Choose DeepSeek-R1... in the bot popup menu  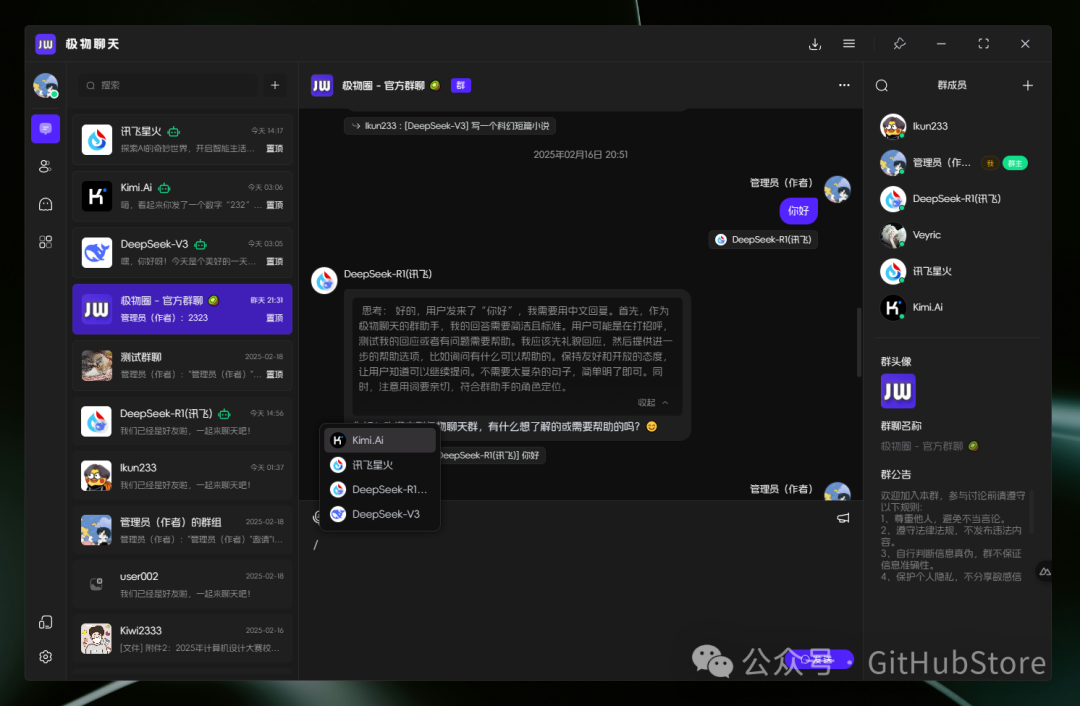tap(380, 490)
